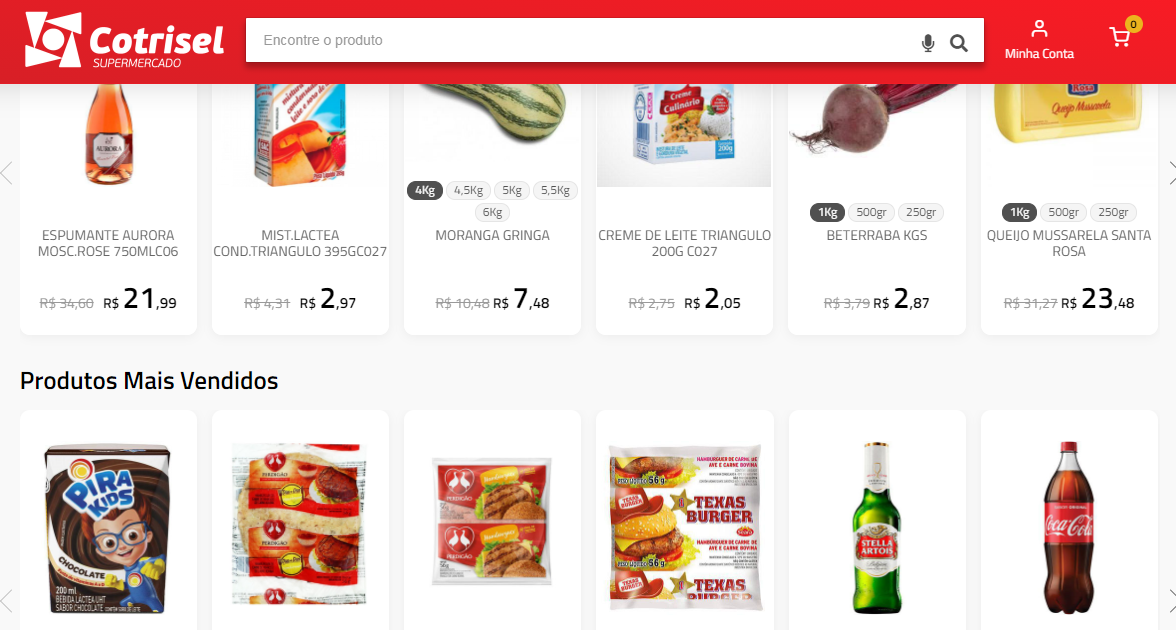The image size is (1176, 630).
Task: Select 6Kg weight for Moranga Gringa
Action: click(492, 212)
